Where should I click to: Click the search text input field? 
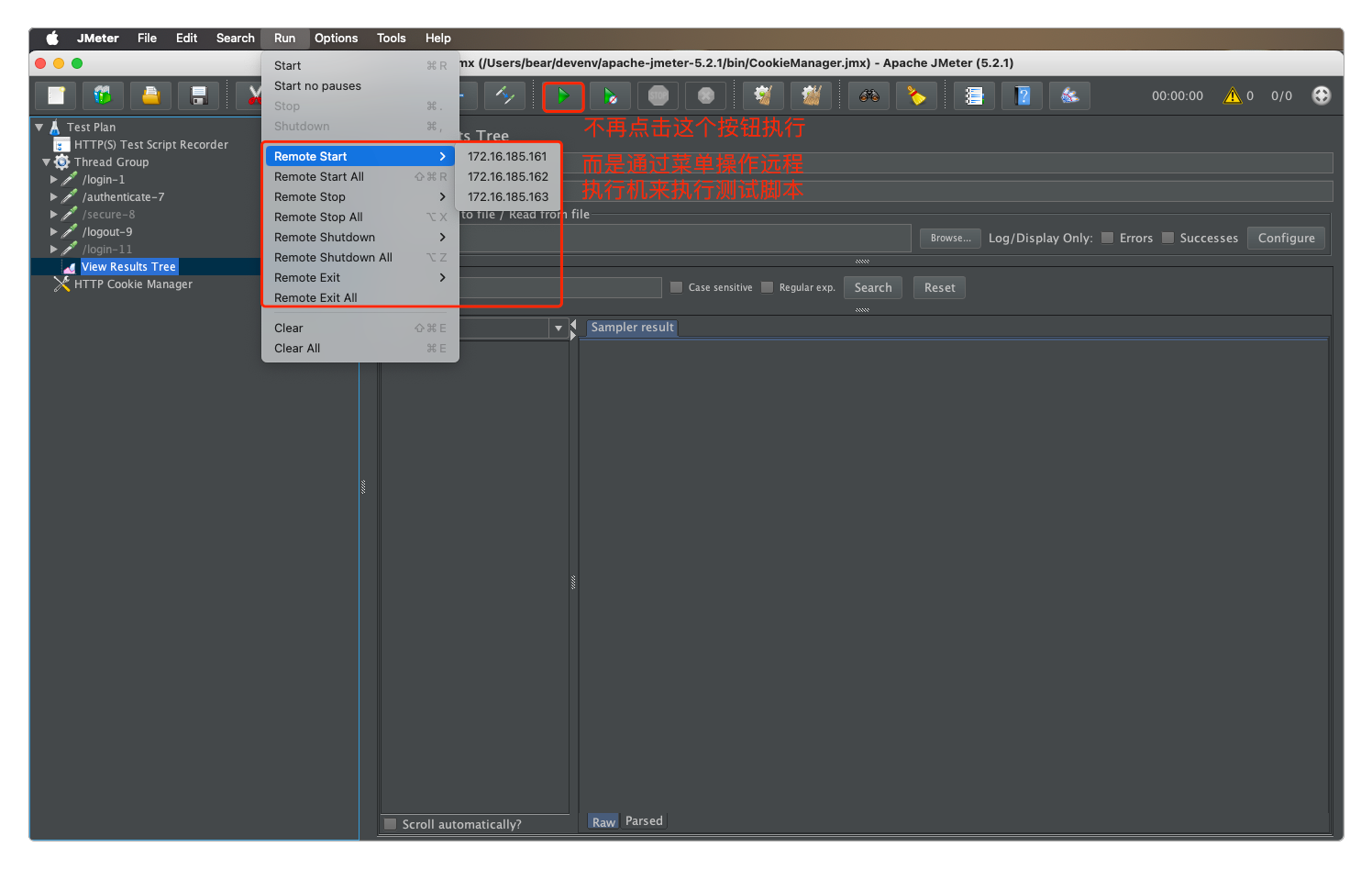point(559,287)
